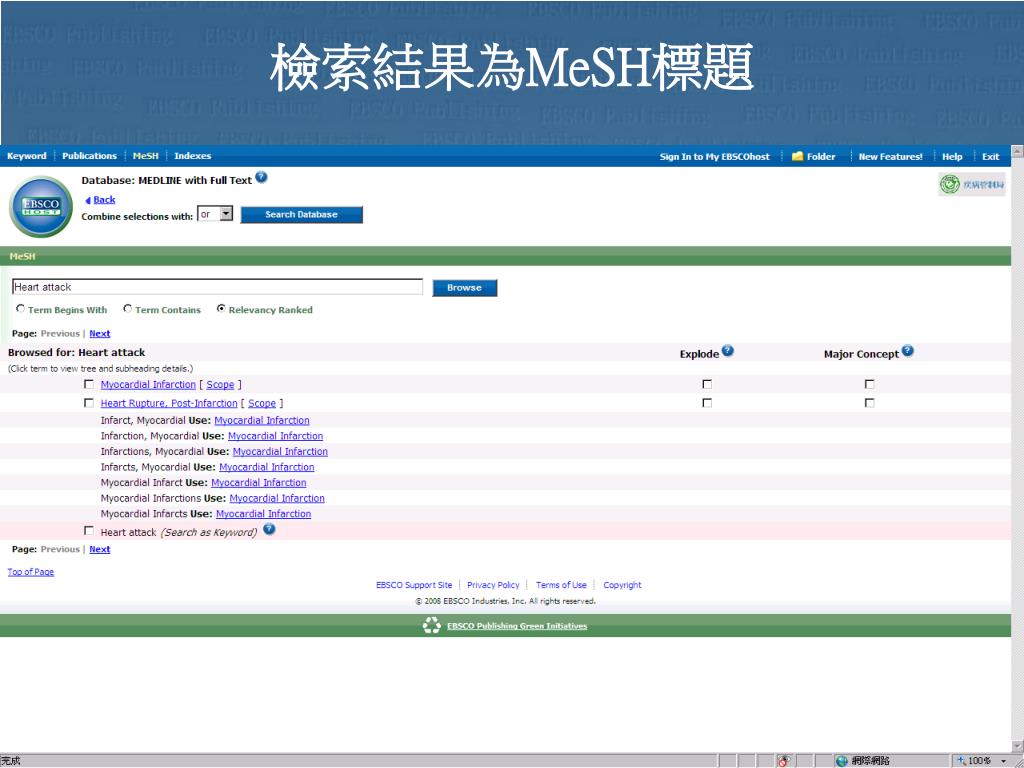Open the Help menu item
The height and width of the screenshot is (768, 1024).
click(x=952, y=157)
